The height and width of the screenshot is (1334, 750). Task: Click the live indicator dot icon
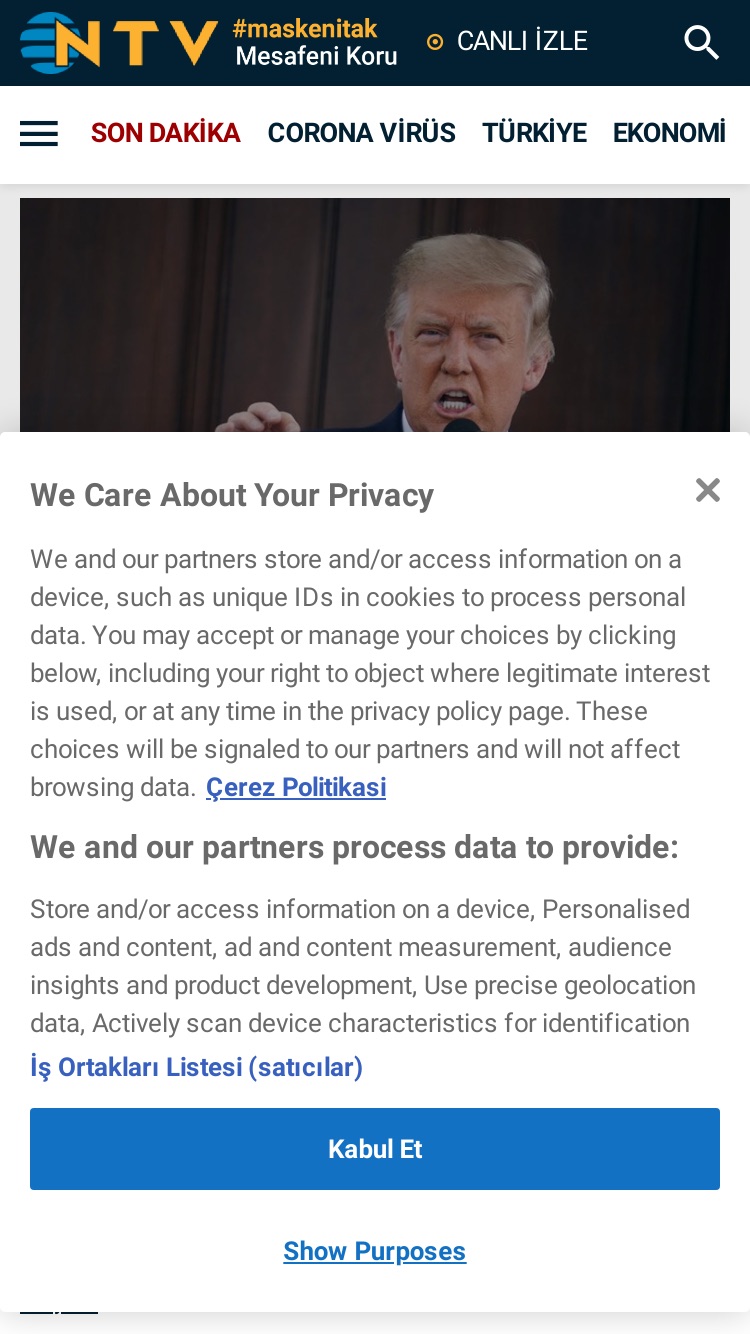435,42
